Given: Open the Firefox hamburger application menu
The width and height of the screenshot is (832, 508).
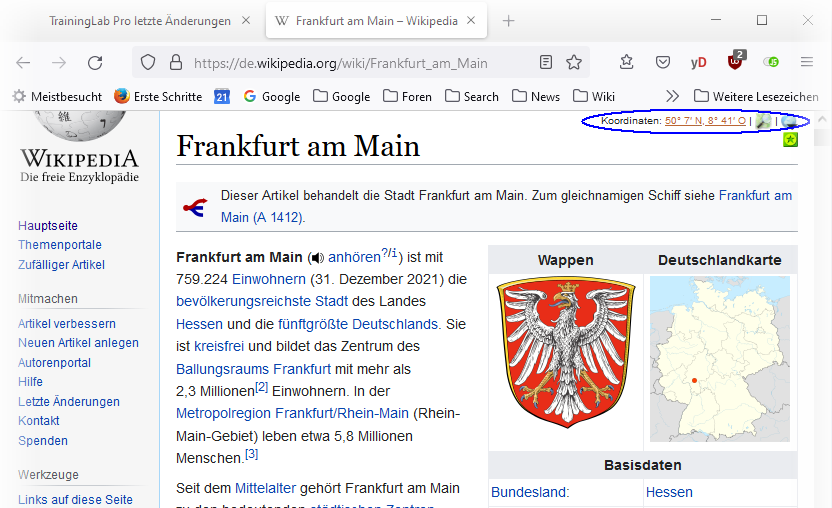Looking at the screenshot, I should [x=807, y=62].
